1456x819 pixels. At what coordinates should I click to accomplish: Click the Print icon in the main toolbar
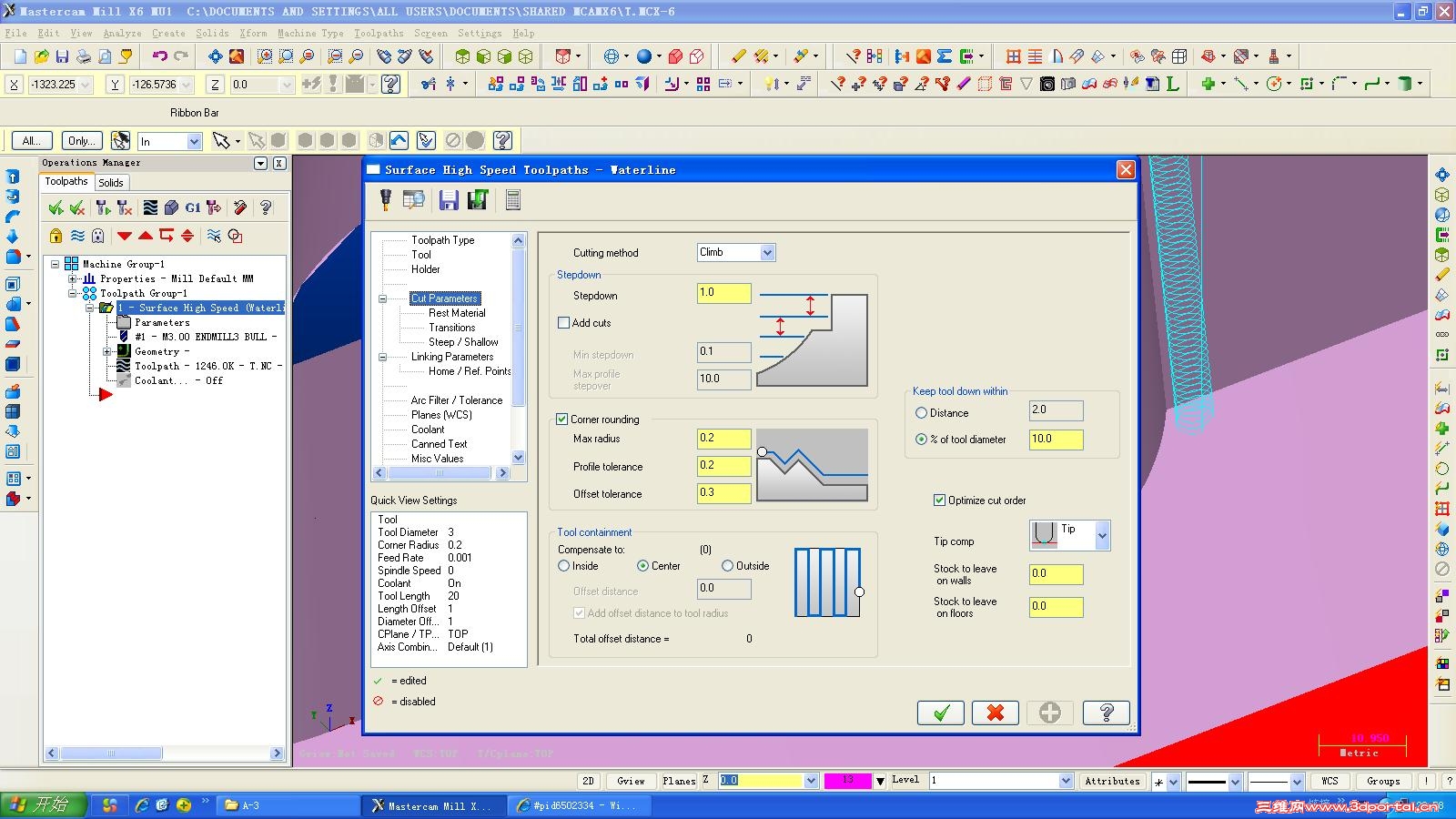[84, 56]
